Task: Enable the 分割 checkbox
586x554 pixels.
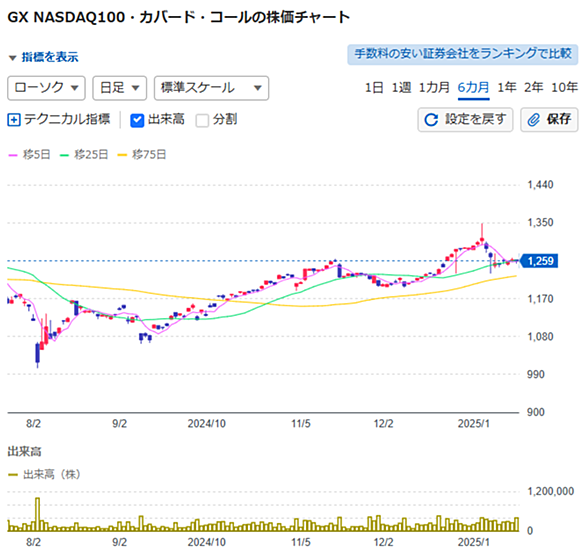Action: (202, 120)
